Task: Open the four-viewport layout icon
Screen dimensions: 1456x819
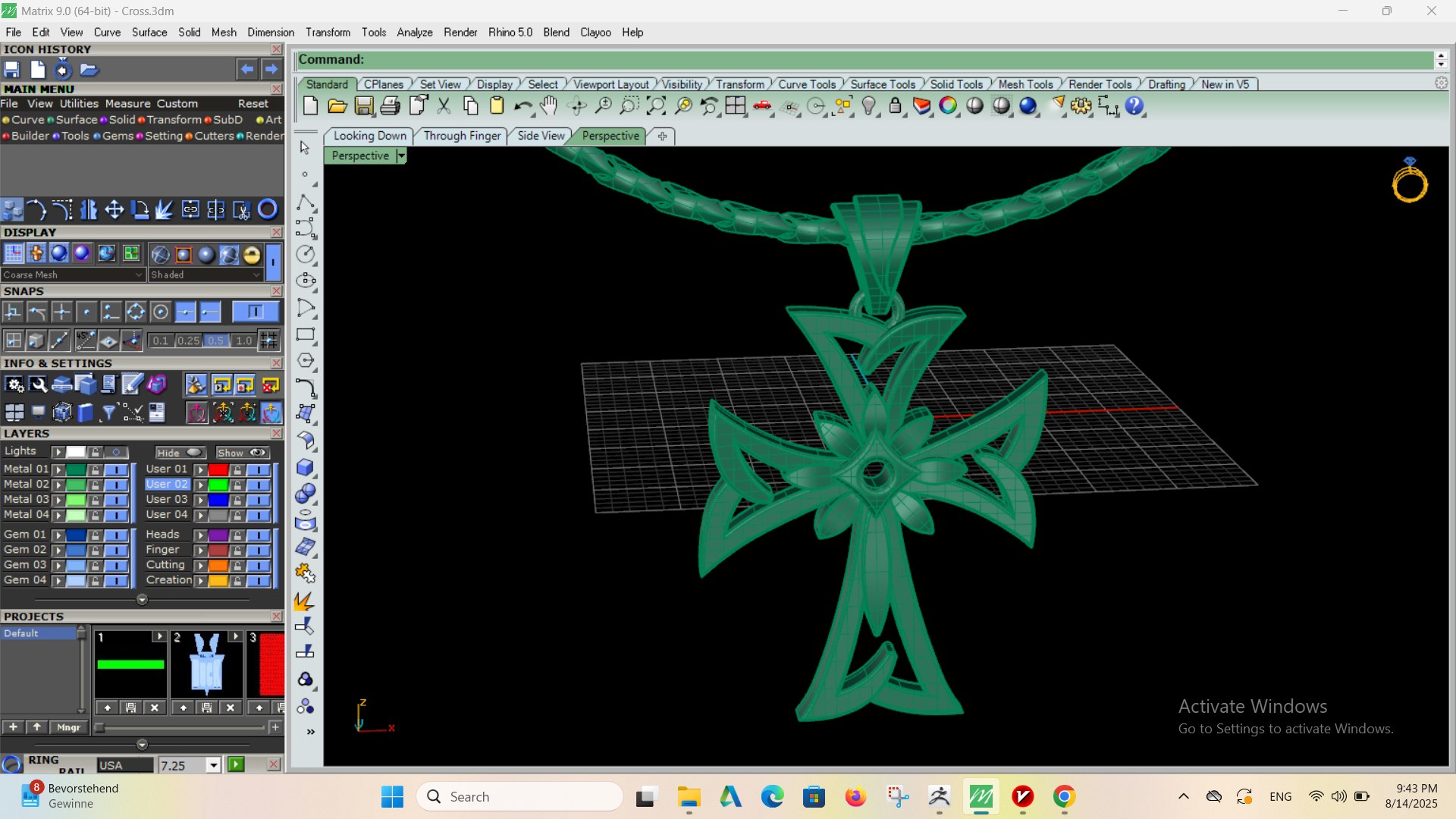Action: tap(735, 106)
